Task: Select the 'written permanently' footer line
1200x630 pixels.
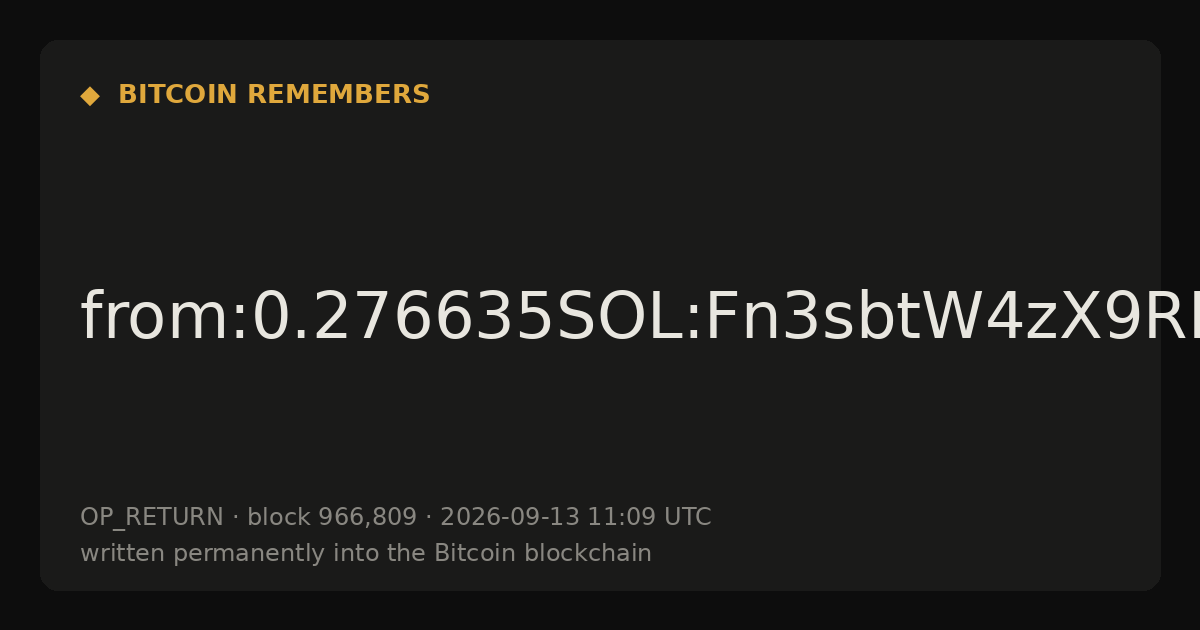Action: (x=366, y=553)
